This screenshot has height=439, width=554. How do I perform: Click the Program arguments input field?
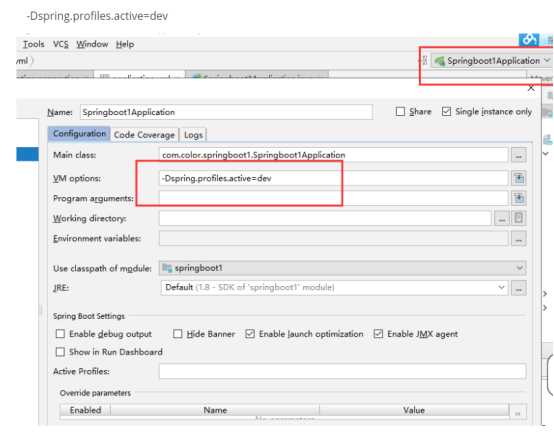[x=333, y=198]
